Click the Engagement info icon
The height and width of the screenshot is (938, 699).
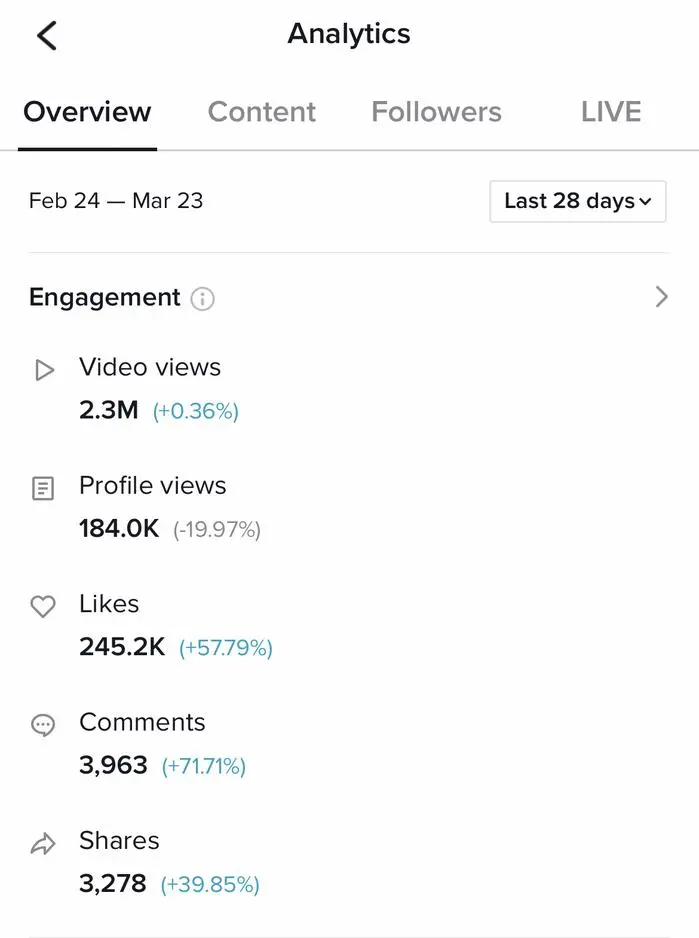202,299
